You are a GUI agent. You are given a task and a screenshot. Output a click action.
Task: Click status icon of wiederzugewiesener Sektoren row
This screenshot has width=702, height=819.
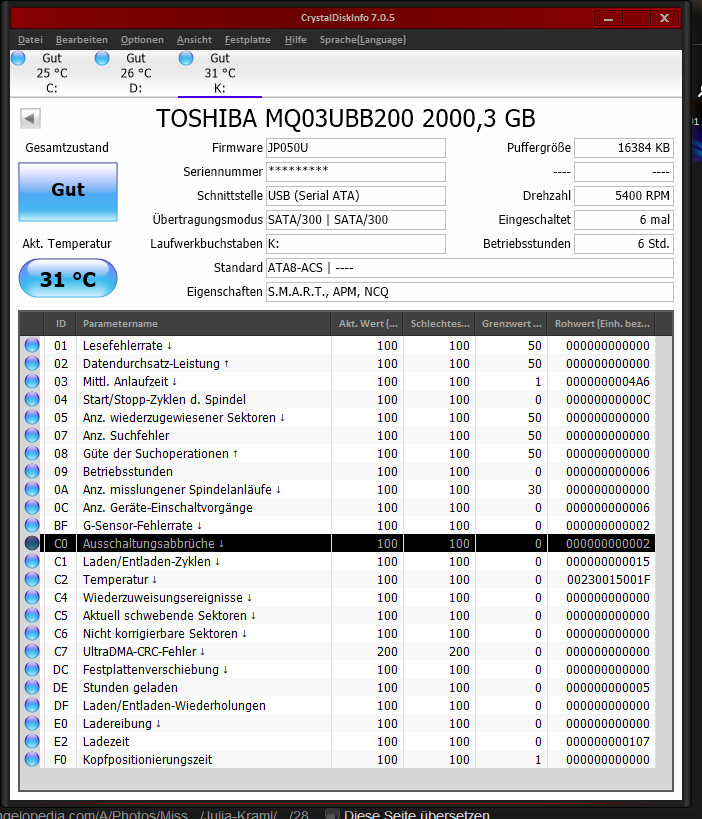click(32, 417)
